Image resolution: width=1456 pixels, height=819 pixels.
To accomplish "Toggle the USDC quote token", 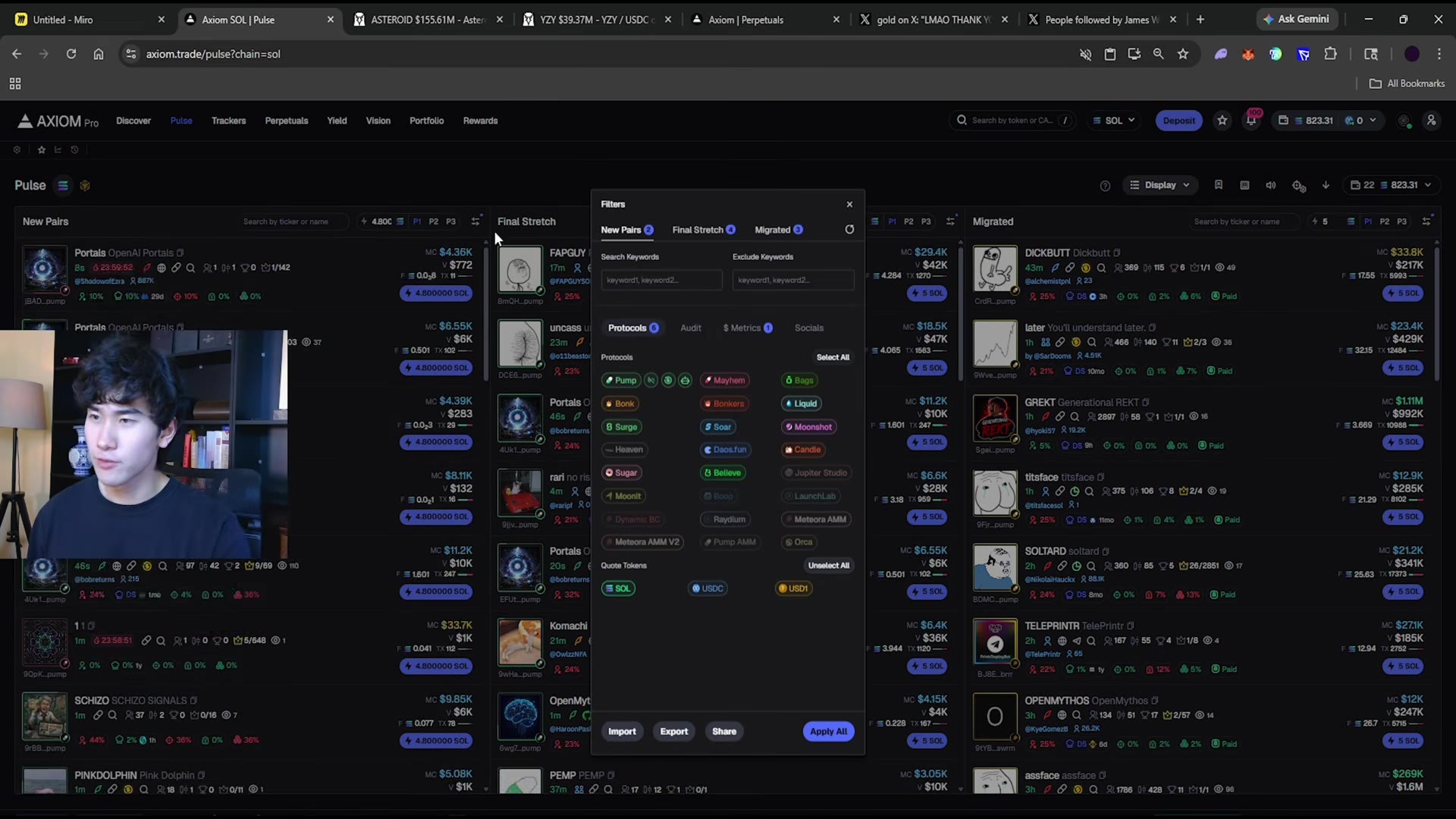I will point(708,588).
